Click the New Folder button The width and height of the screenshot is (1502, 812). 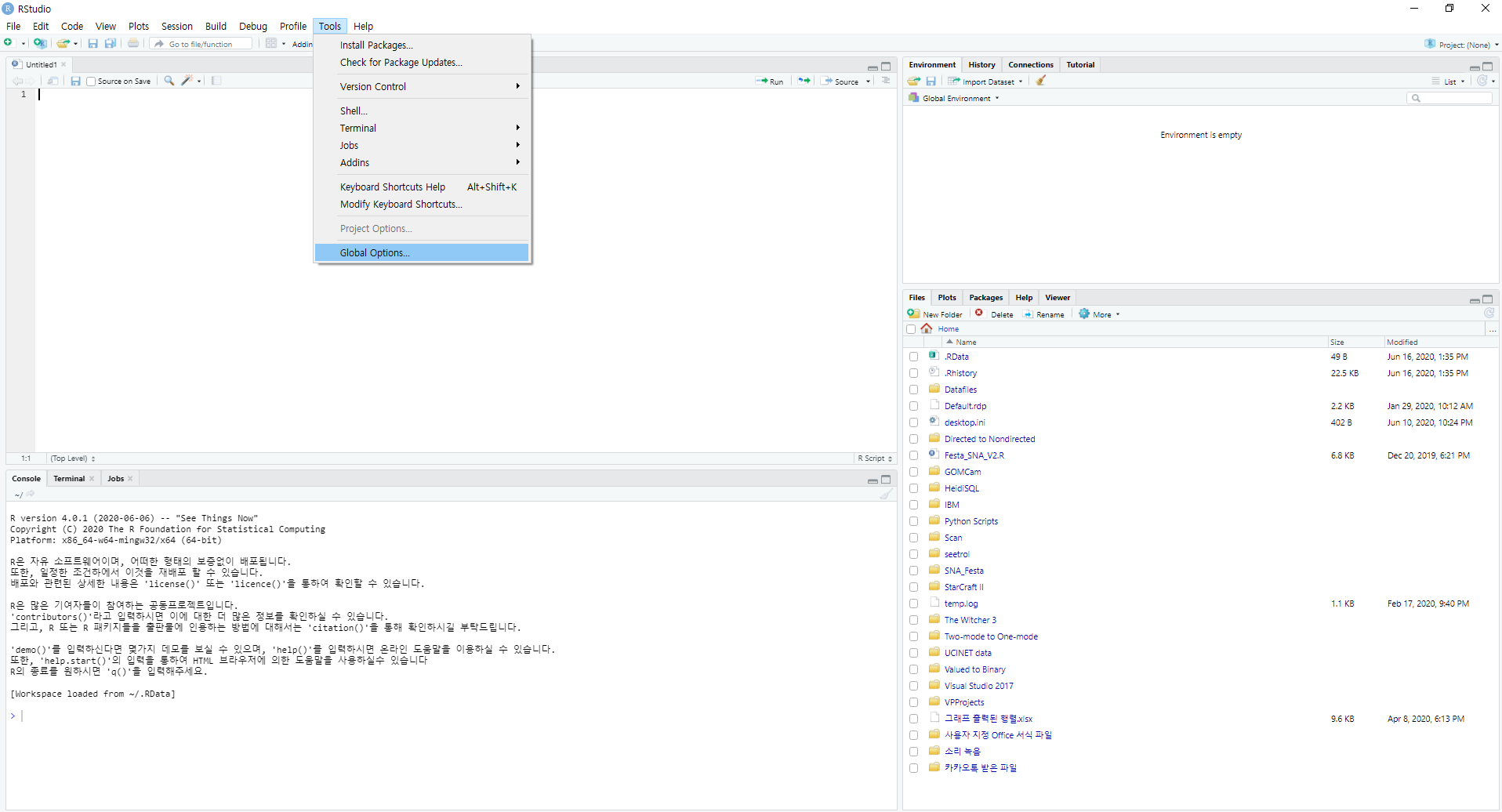pyautogui.click(x=934, y=314)
